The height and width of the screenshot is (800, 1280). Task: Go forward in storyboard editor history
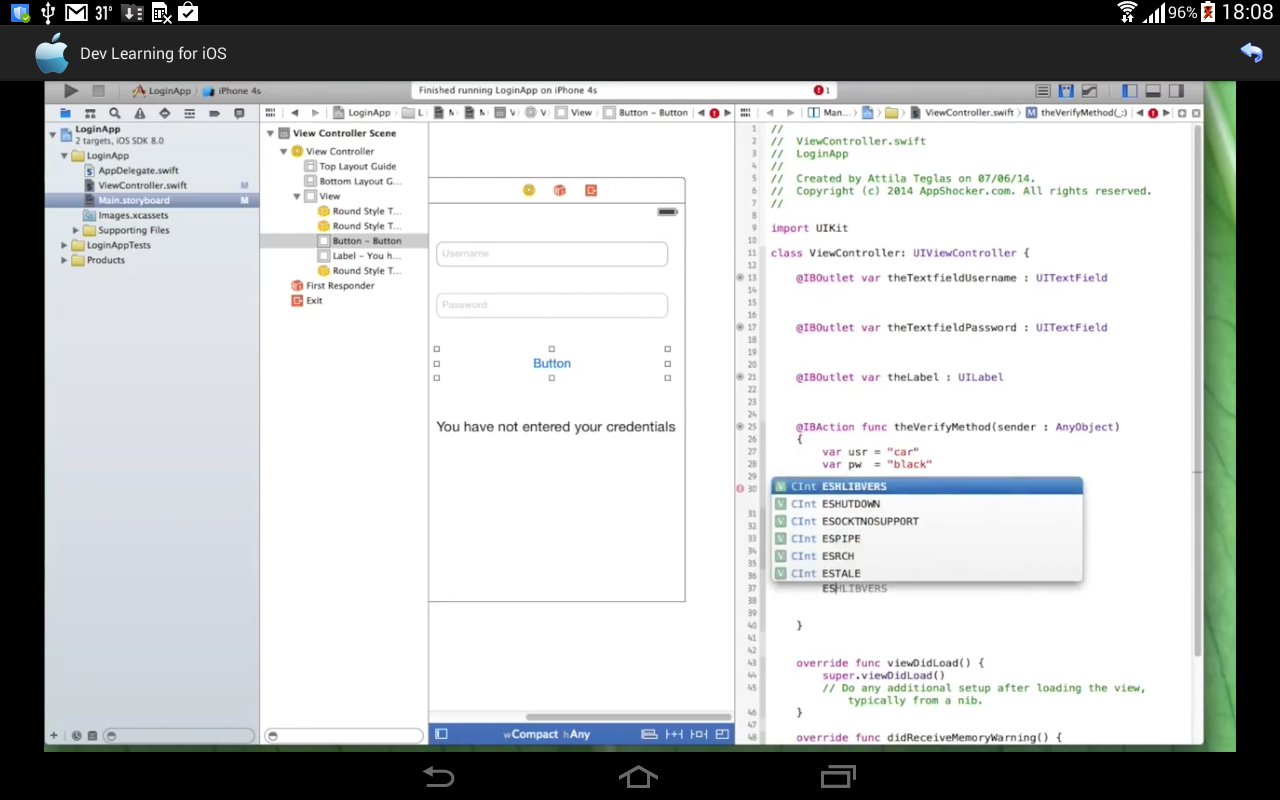pos(315,113)
